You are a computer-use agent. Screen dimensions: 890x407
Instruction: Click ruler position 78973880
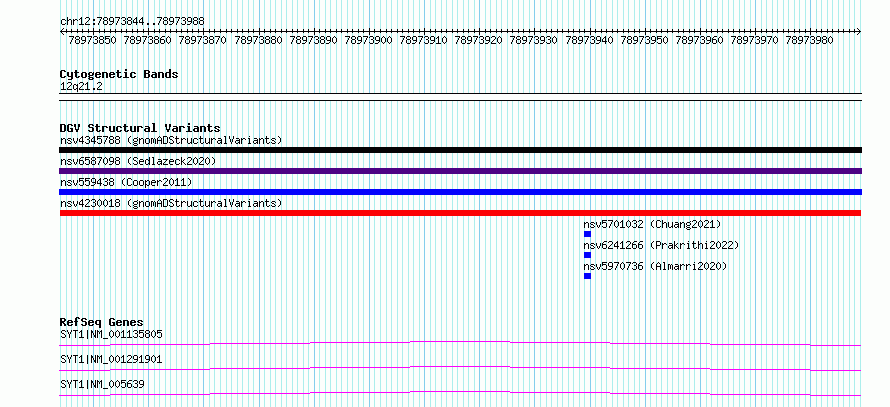tap(258, 40)
